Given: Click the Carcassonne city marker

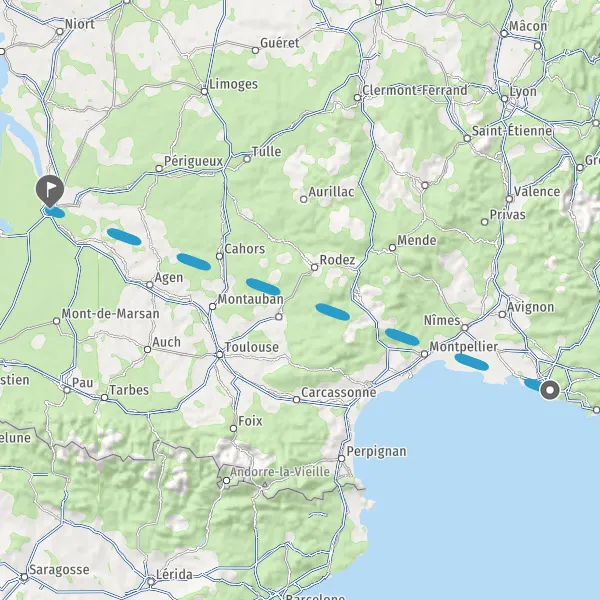Looking at the screenshot, I should [296, 400].
